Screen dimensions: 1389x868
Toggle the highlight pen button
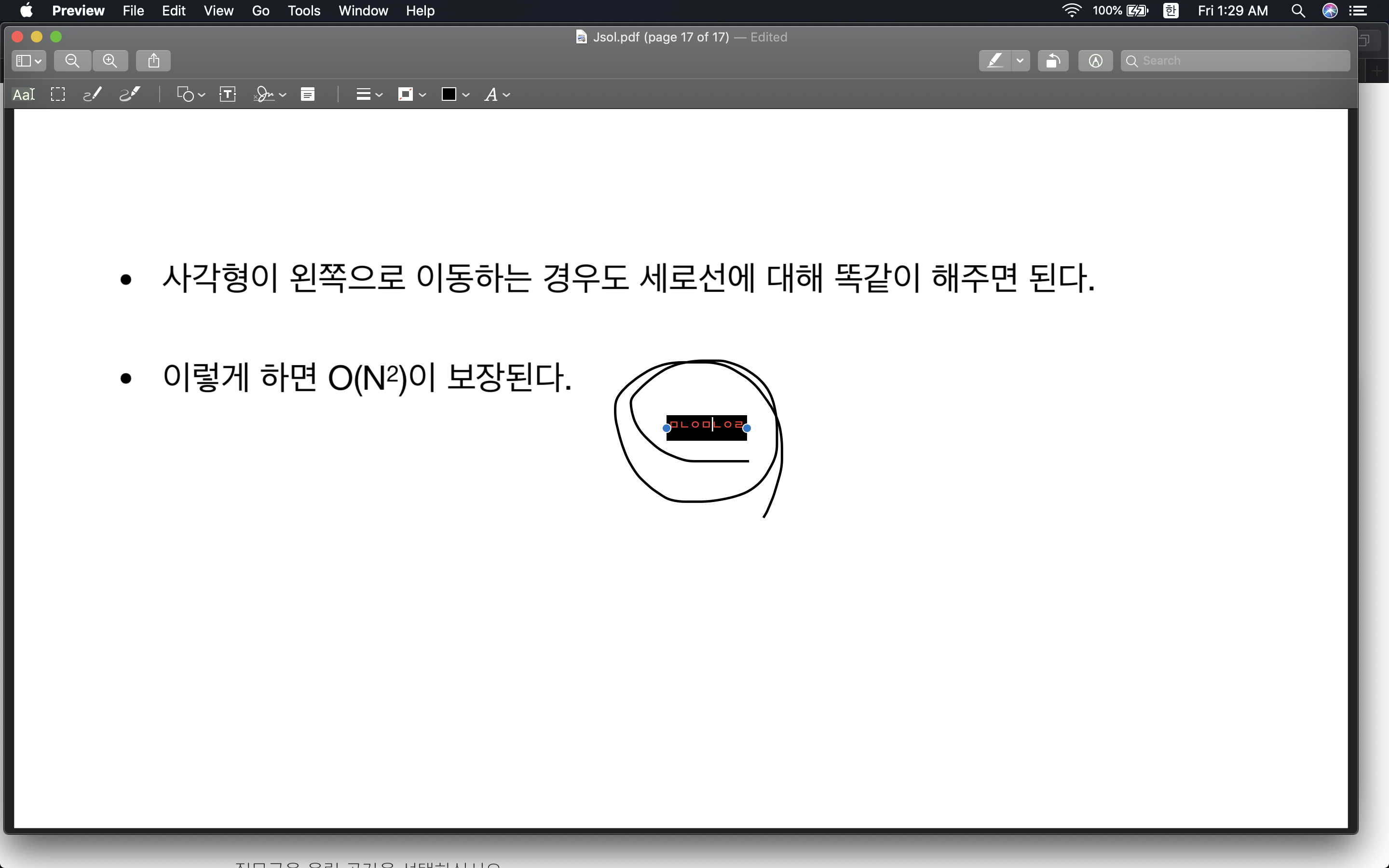point(995,61)
